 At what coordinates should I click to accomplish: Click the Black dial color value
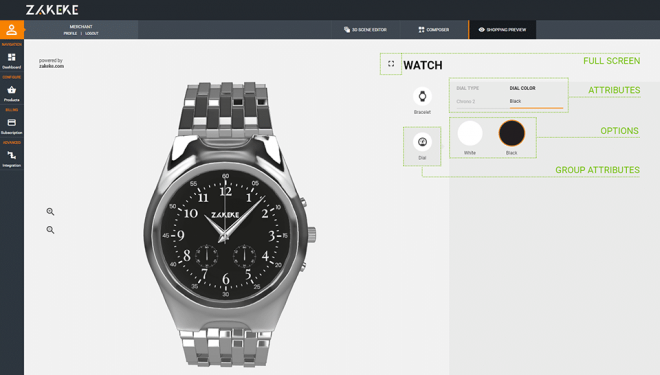pyautogui.click(x=515, y=101)
